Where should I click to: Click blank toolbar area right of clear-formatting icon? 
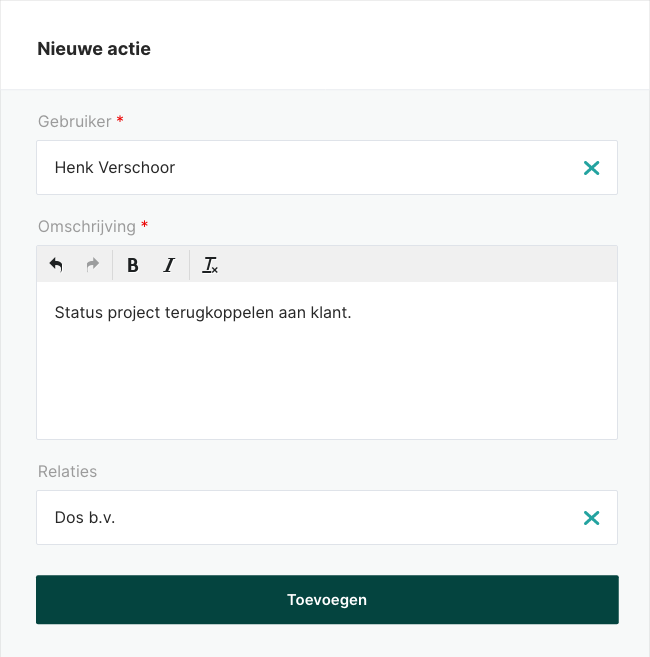coord(420,265)
